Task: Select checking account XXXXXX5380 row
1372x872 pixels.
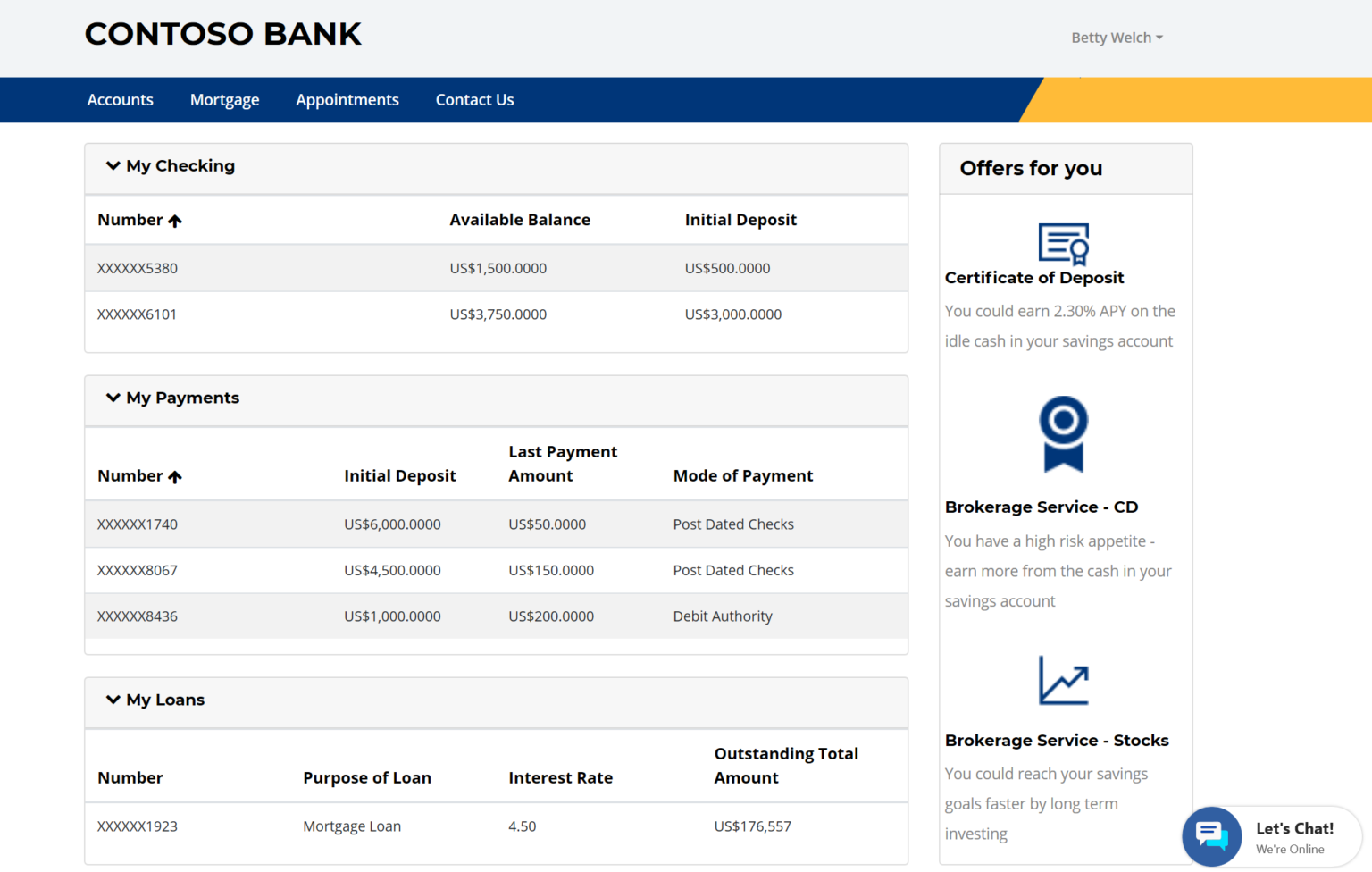Action: pyautogui.click(x=357, y=268)
